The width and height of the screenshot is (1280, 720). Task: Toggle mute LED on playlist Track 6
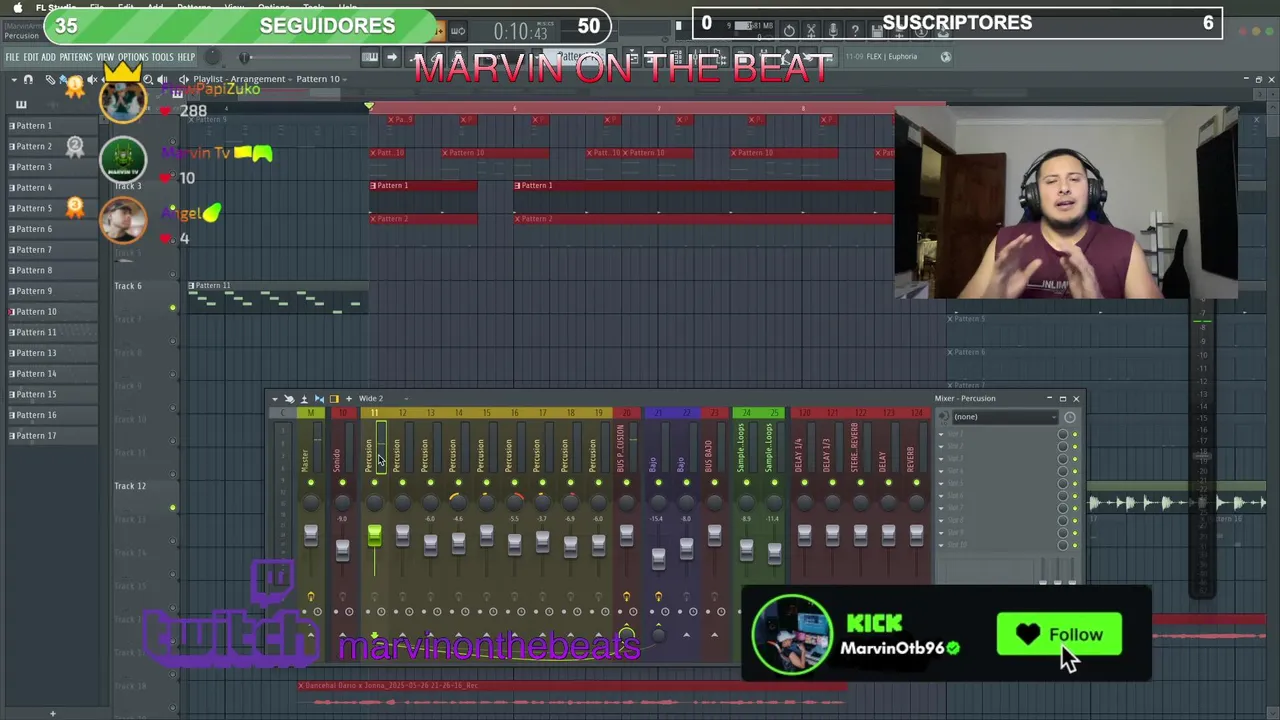click(x=173, y=307)
